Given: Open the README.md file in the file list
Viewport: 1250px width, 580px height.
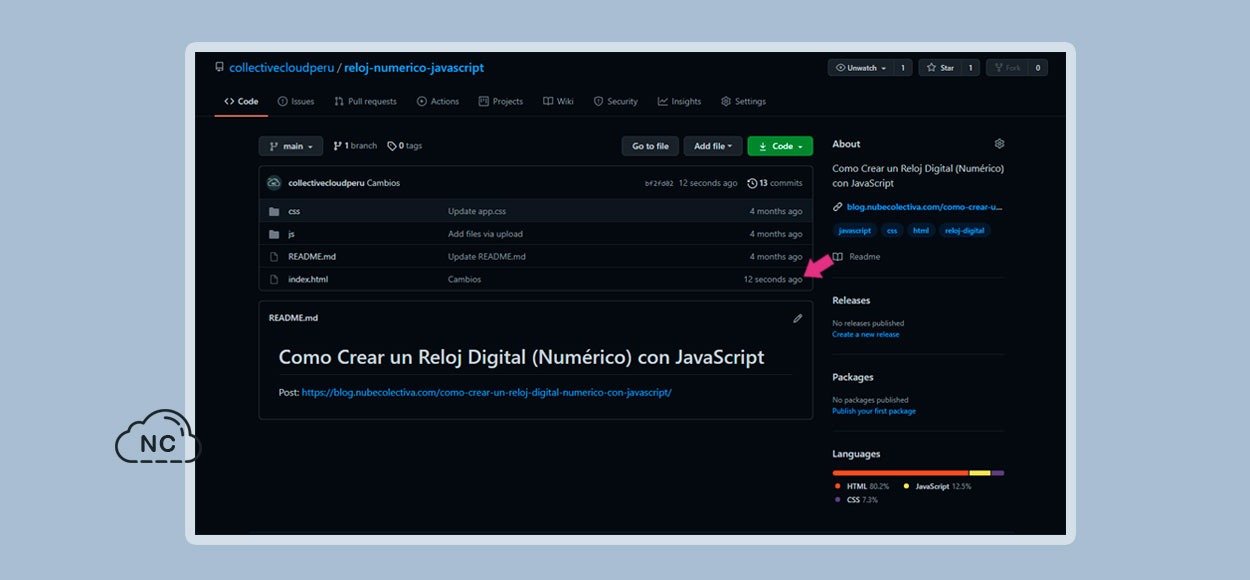Looking at the screenshot, I should point(312,257).
